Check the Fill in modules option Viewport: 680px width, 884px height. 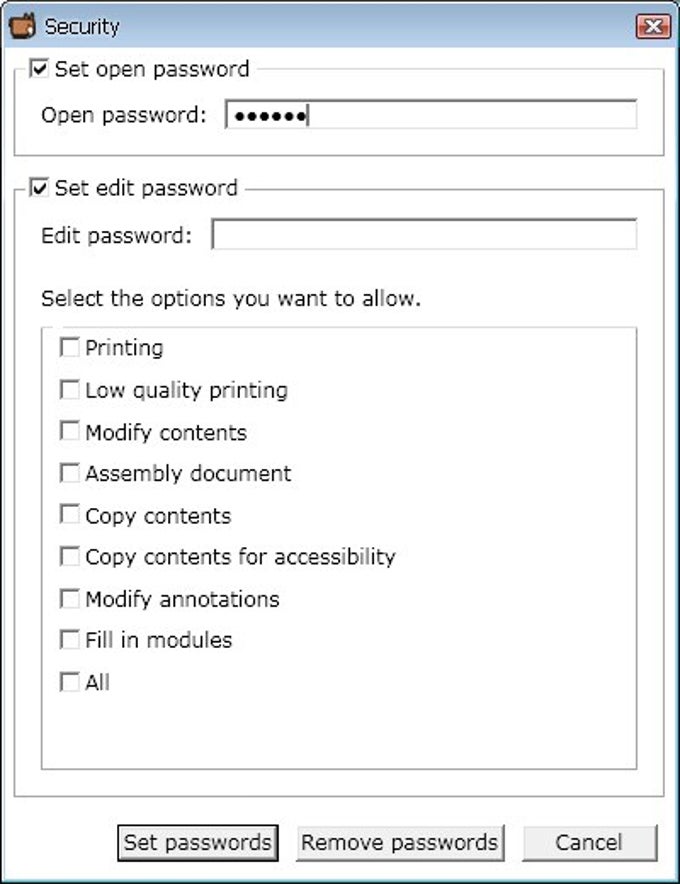point(69,640)
